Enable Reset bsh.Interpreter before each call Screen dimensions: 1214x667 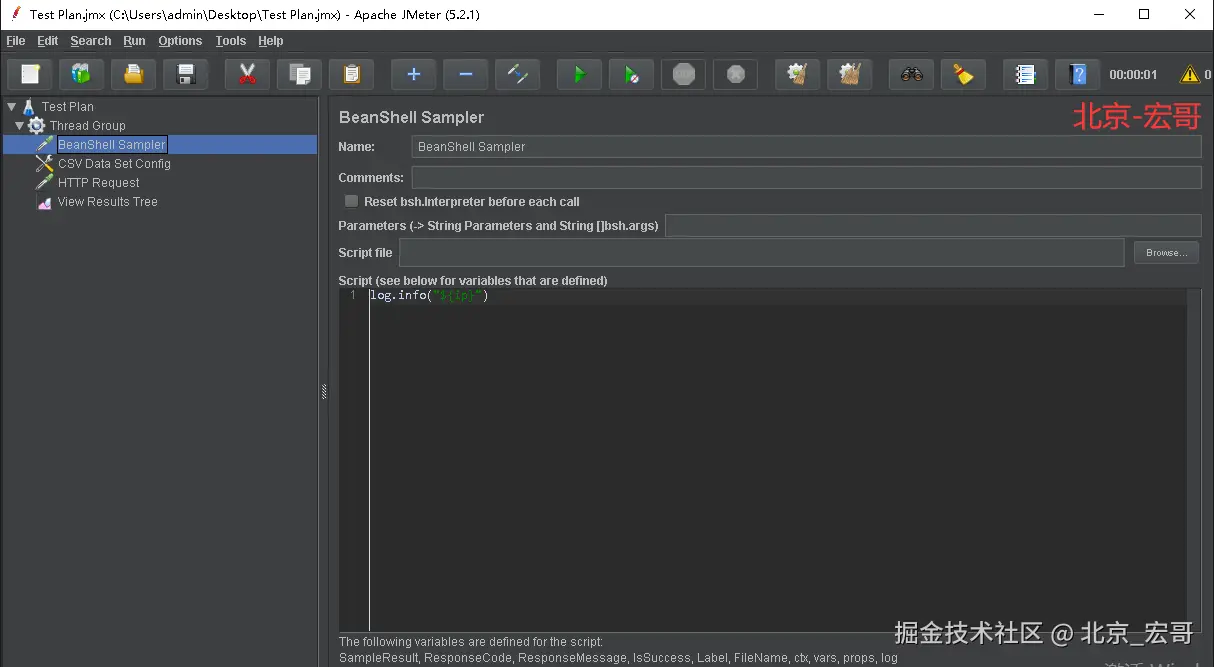[x=352, y=201]
